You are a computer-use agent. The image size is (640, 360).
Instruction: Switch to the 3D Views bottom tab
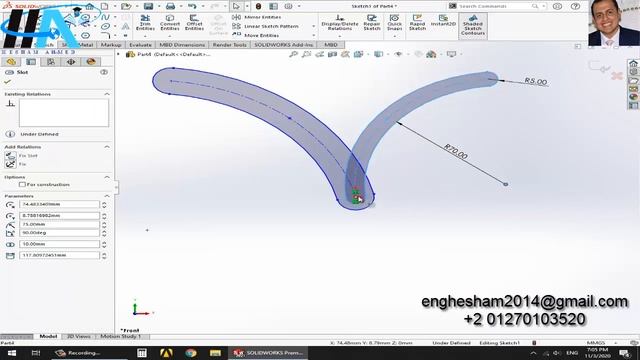[78, 336]
